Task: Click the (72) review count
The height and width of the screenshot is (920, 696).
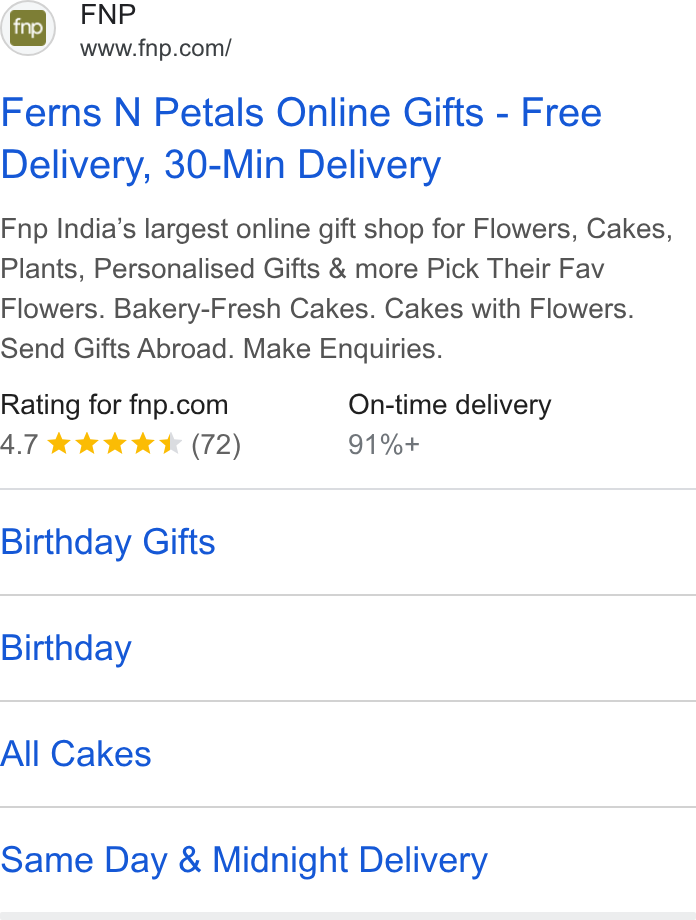Action: 216,445
